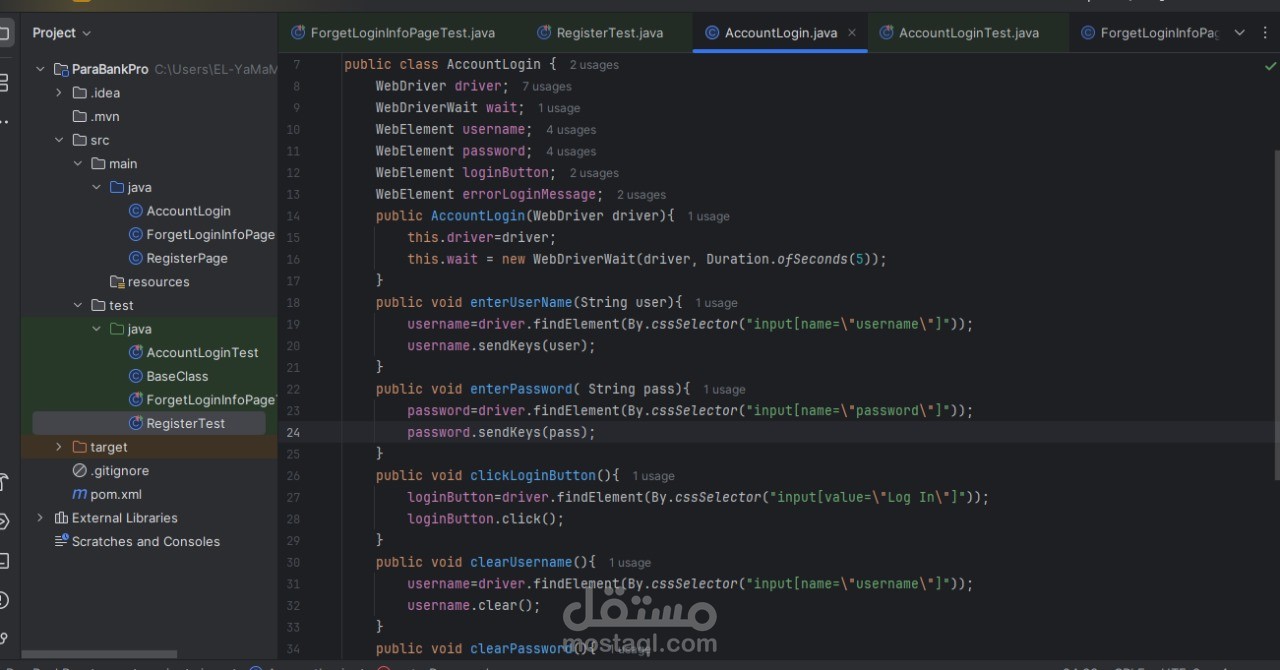This screenshot has width=1280, height=670.
Task: Click the resources folder icon
Action: click(117, 282)
